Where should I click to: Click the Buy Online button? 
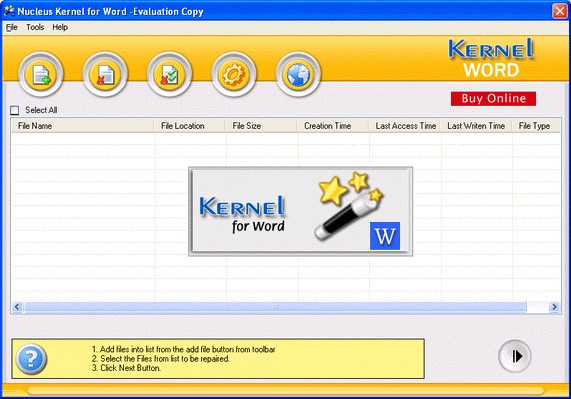(x=493, y=98)
